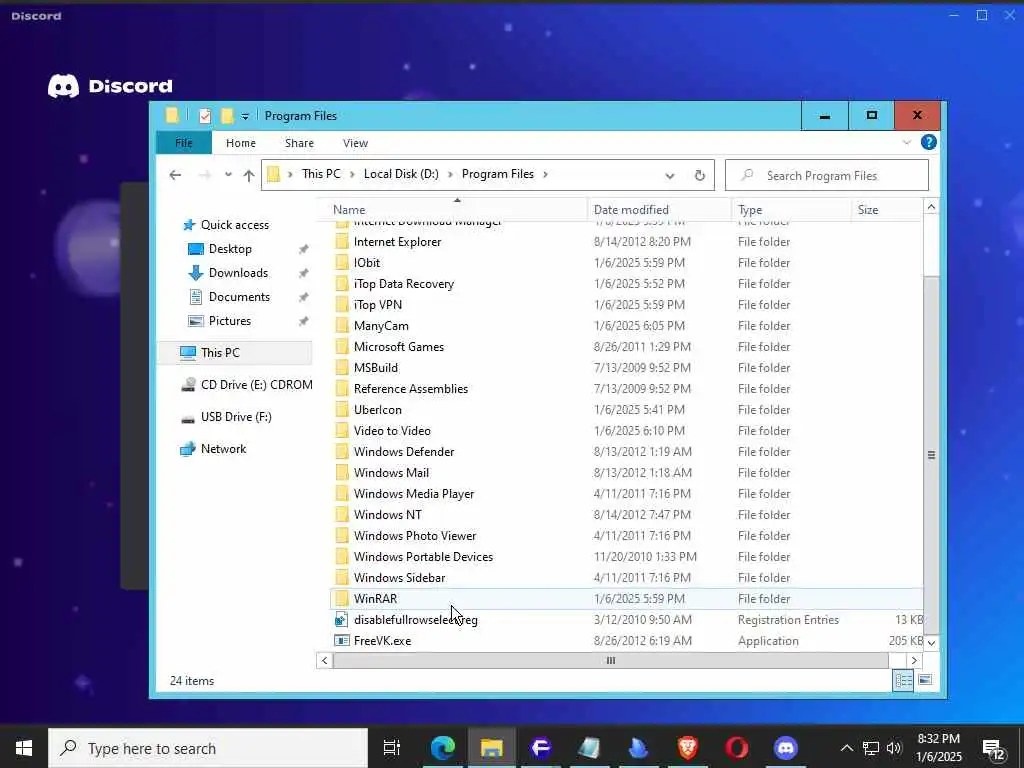
Task: Select the Windows Mail folder icon
Action: click(x=342, y=473)
